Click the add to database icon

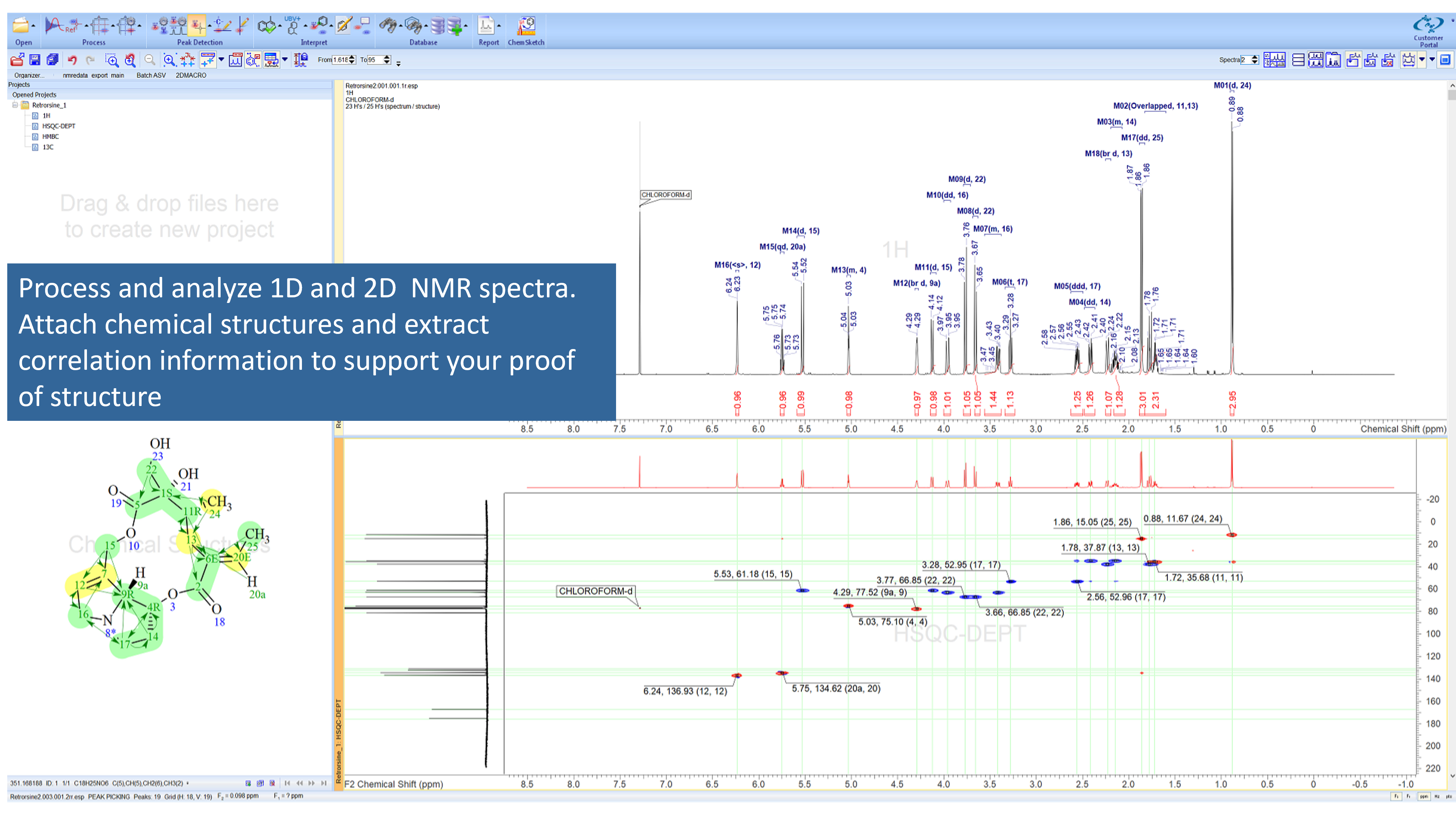[x=455, y=26]
